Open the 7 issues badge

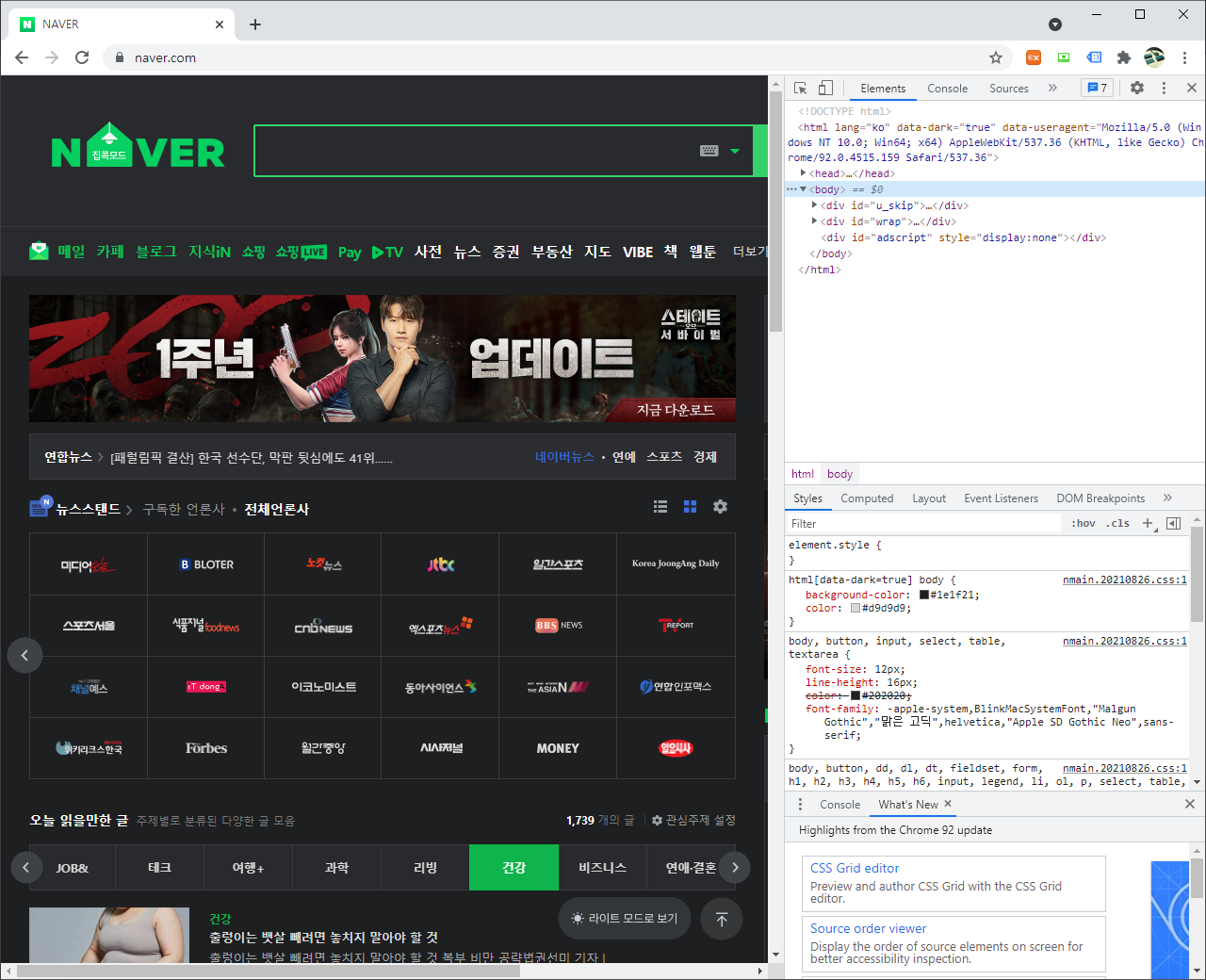point(1097,88)
